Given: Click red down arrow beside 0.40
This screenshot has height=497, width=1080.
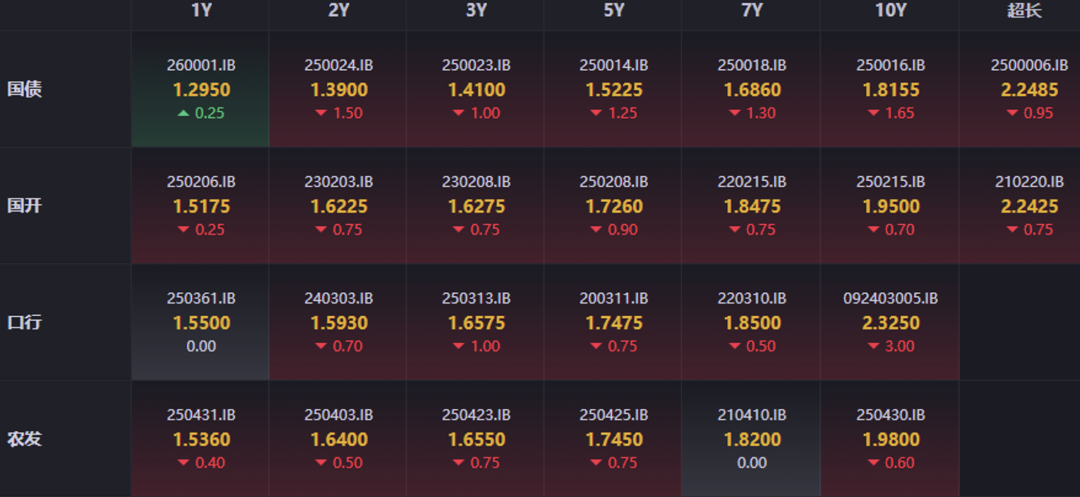Looking at the screenshot, I should click(183, 463).
